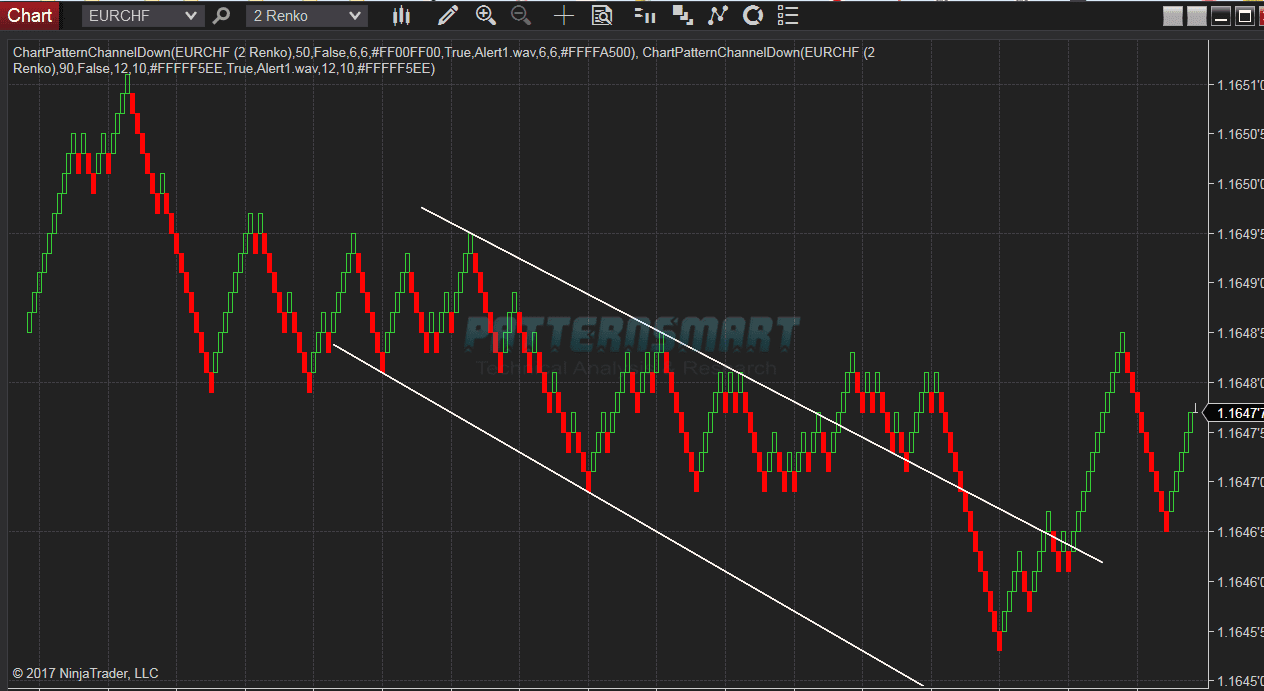Image resolution: width=1264 pixels, height=691 pixels.
Task: Open the Strategies circular icon
Action: pos(753,15)
